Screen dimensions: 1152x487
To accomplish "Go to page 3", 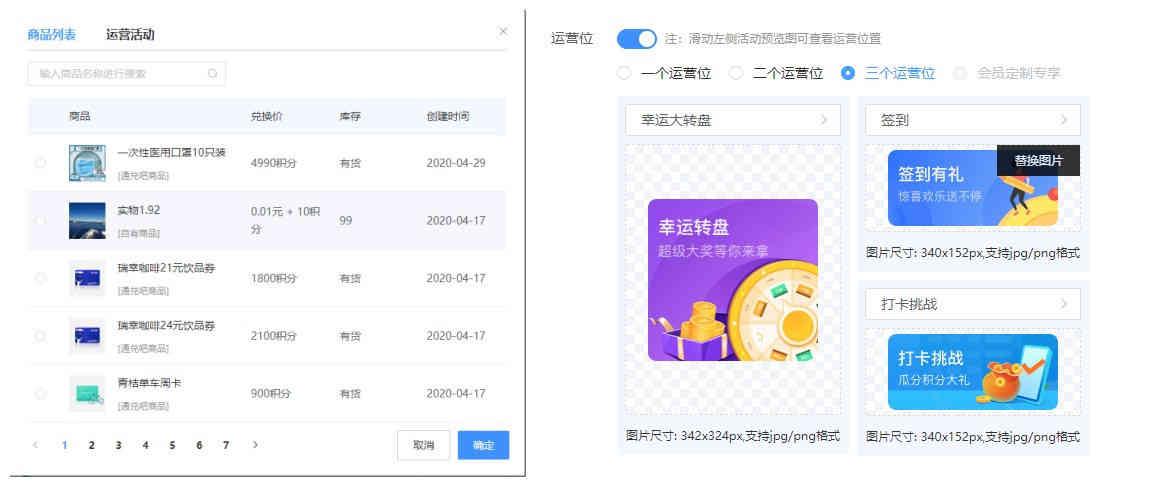I will click(118, 444).
